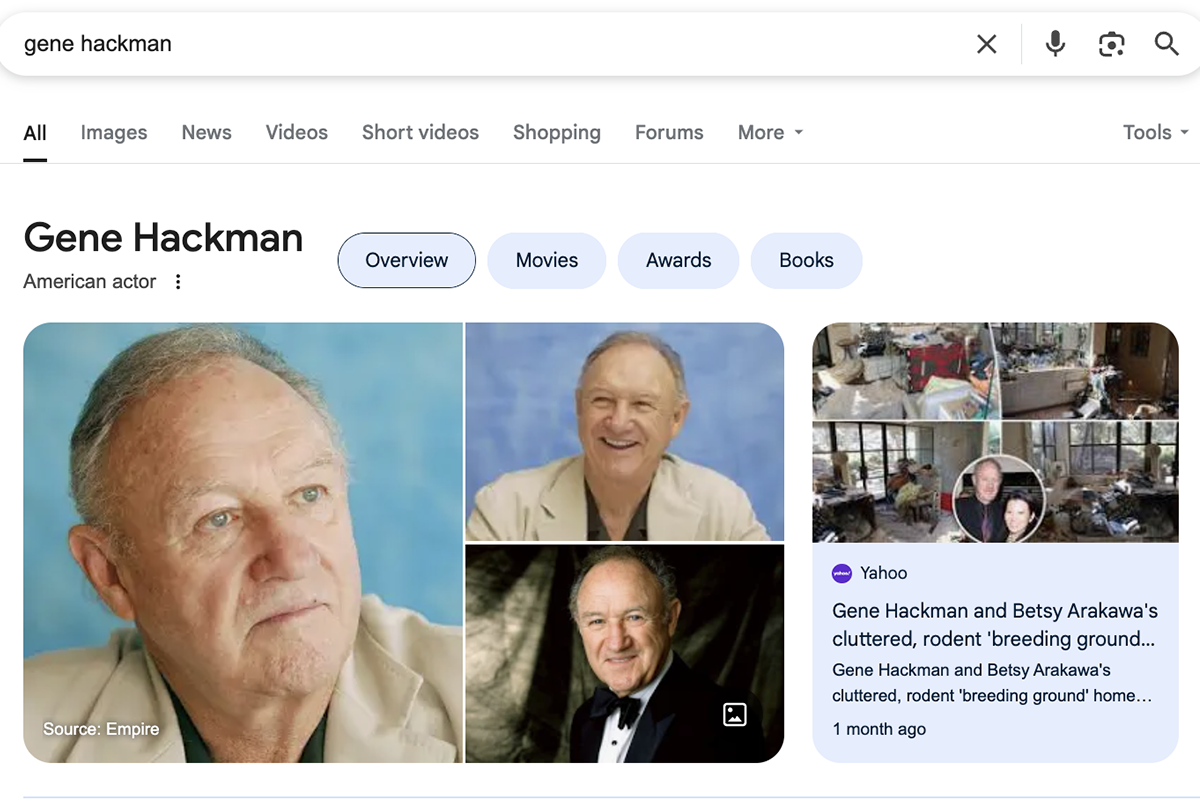Switch to the Images tab
The height and width of the screenshot is (800, 1200).
pyautogui.click(x=114, y=132)
